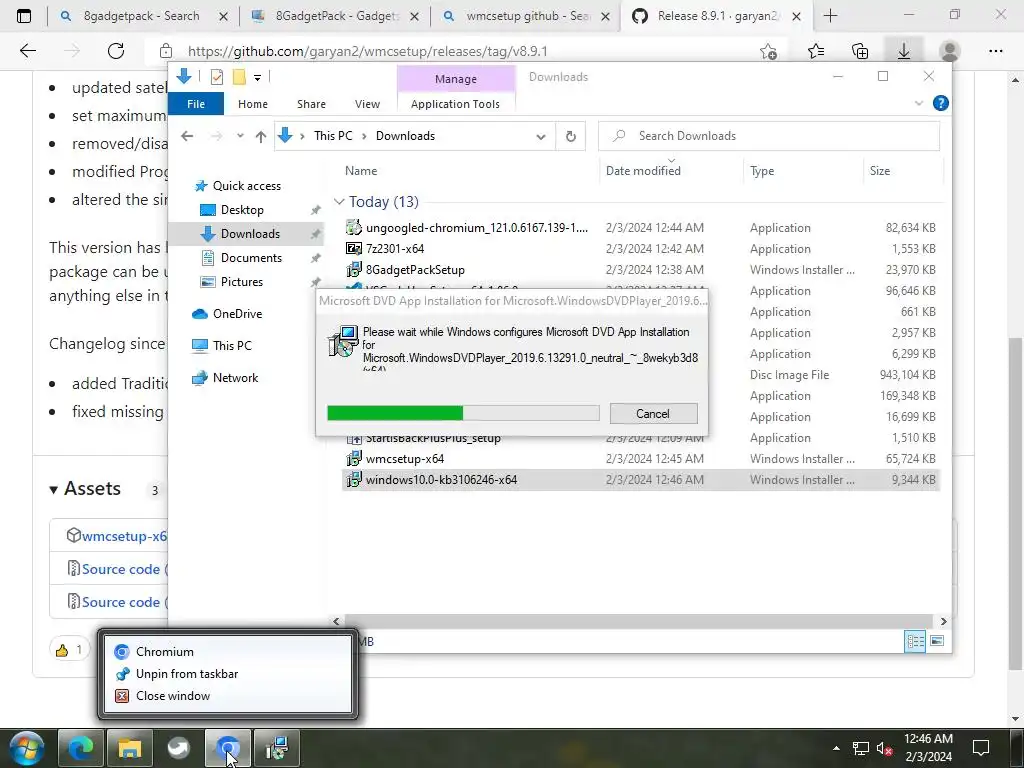Add this page to favorites star
This screenshot has width=1024, height=768.
click(x=769, y=51)
